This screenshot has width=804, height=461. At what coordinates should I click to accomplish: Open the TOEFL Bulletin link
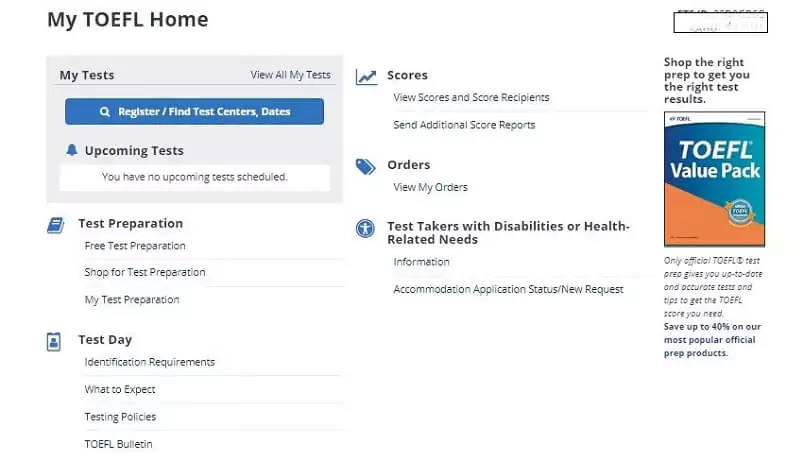pyautogui.click(x=119, y=444)
